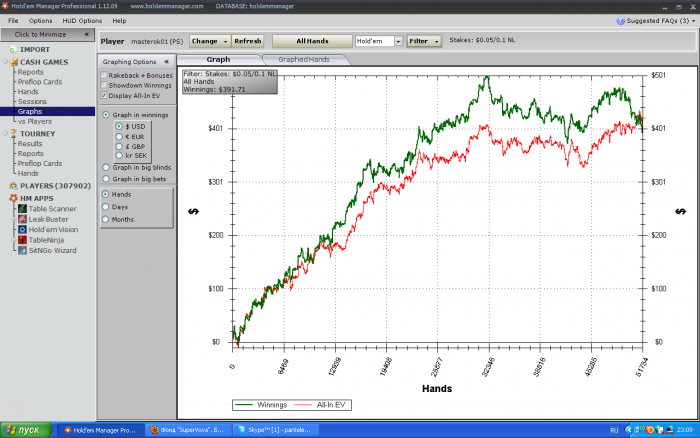Open the Change player dropdown

(x=210, y=41)
